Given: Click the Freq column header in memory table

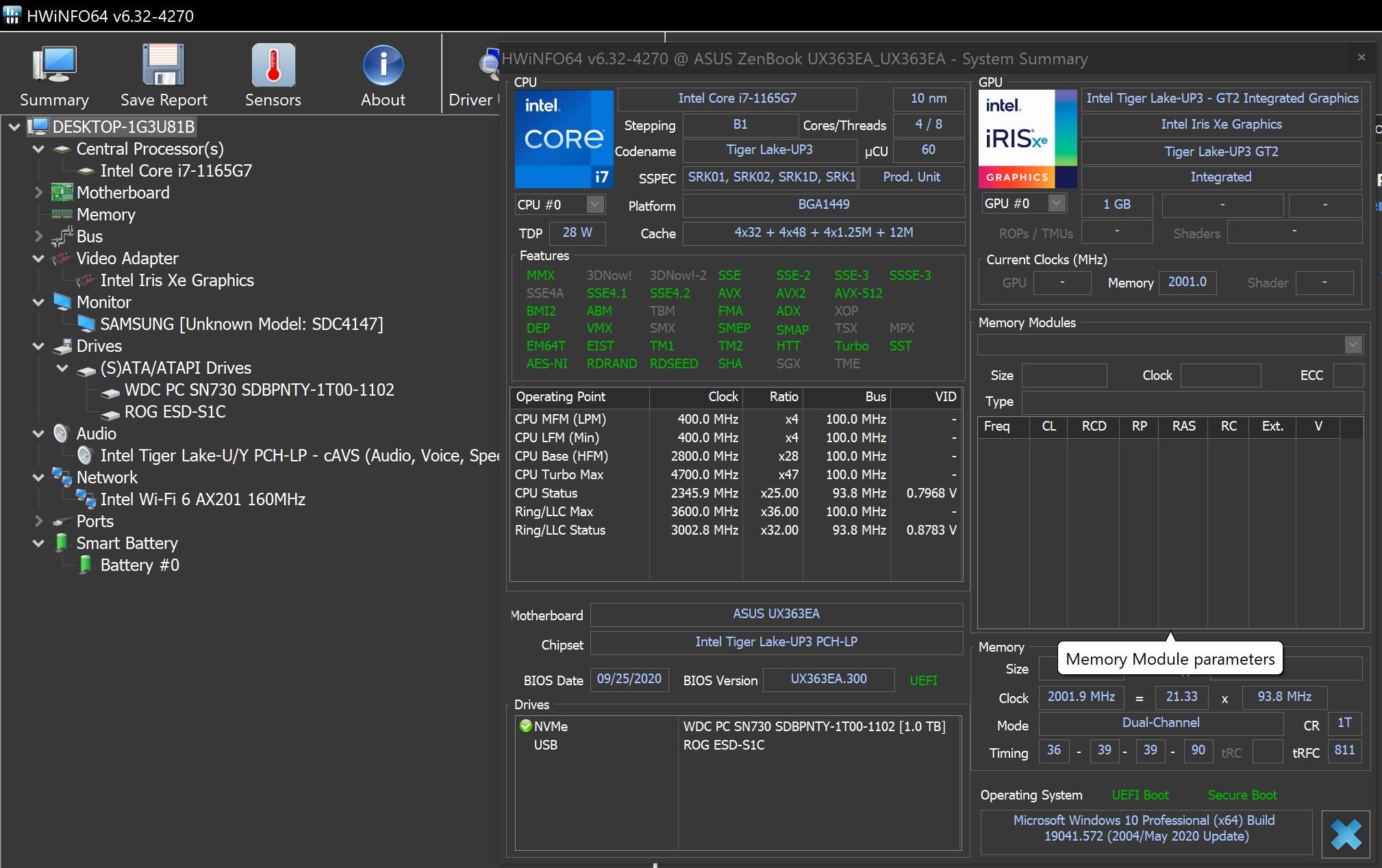Looking at the screenshot, I should coord(1003,426).
